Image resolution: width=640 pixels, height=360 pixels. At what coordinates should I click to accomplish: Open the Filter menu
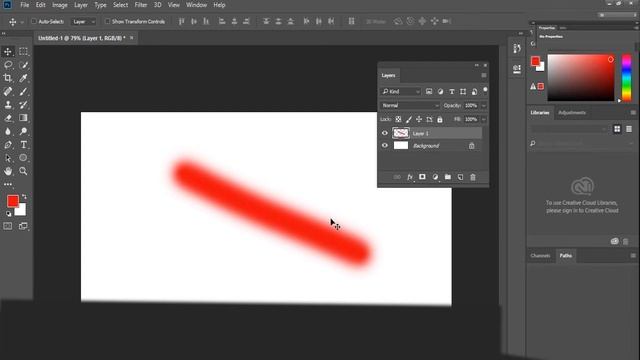(141, 5)
